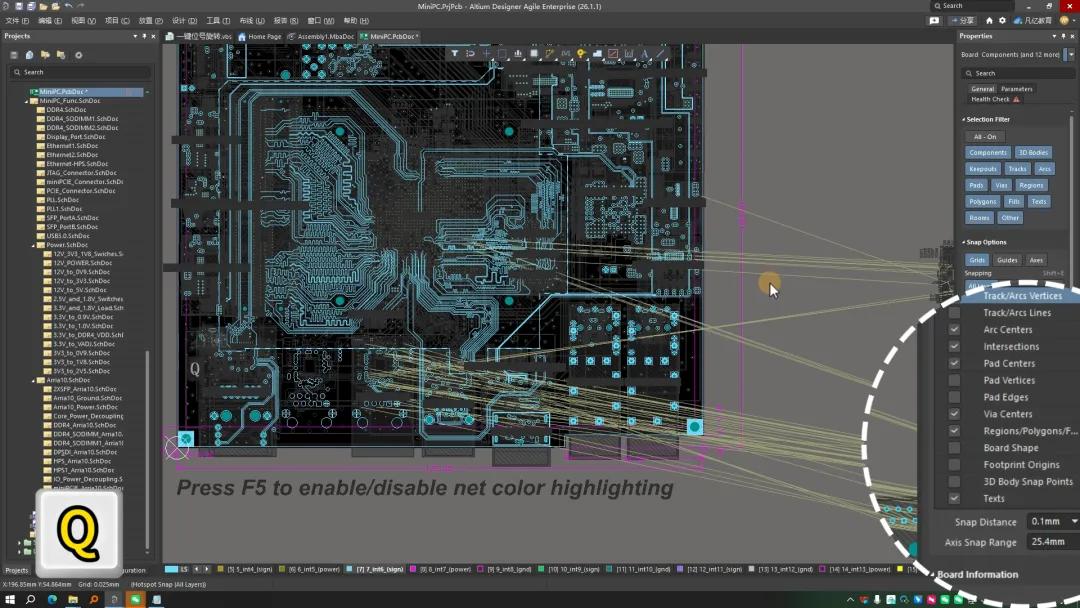The image size is (1080, 608).
Task: Click the undo arrow in title bar
Action: tap(68, 6)
